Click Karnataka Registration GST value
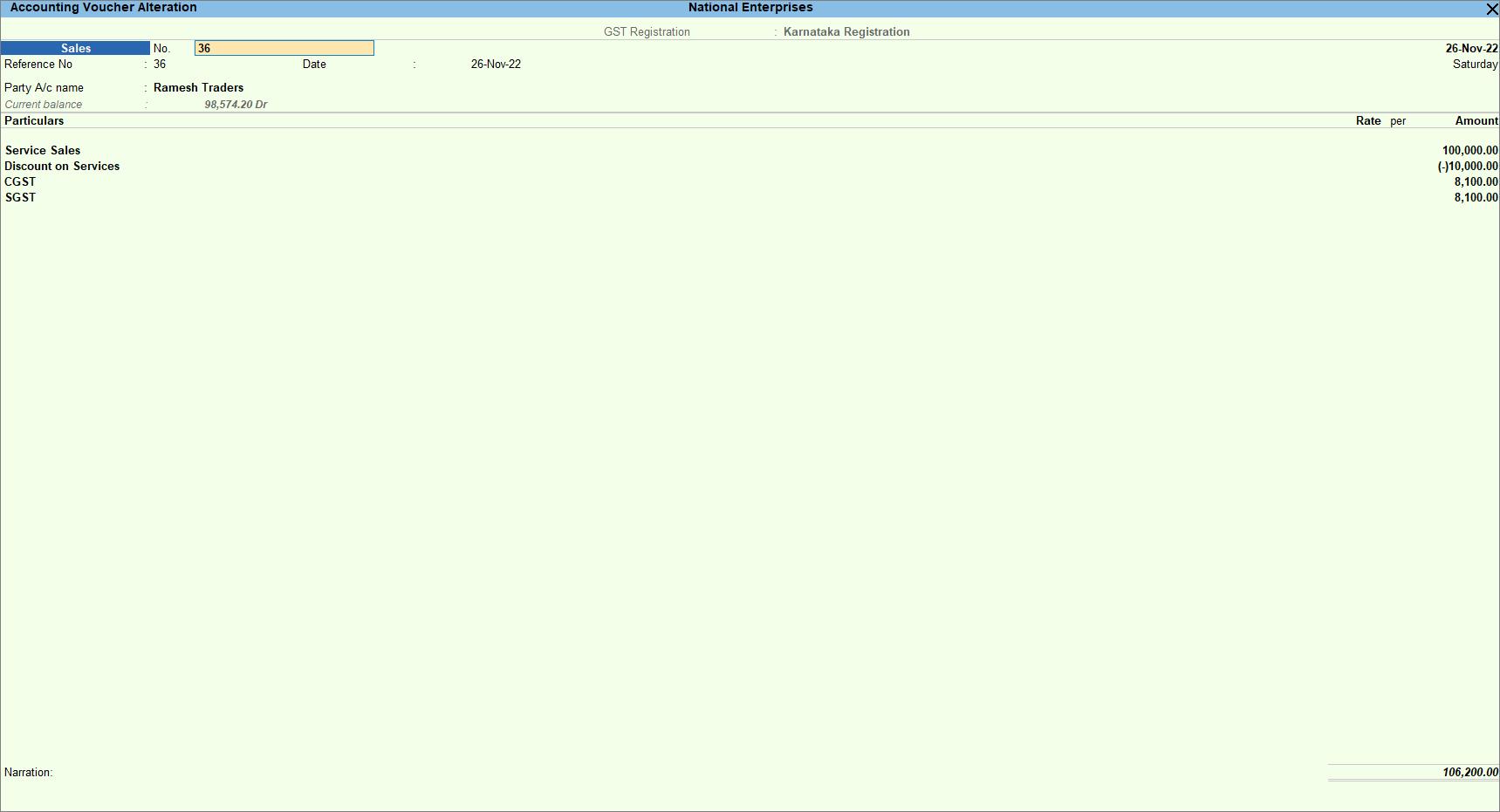The height and width of the screenshot is (812, 1500). pyautogui.click(x=846, y=32)
